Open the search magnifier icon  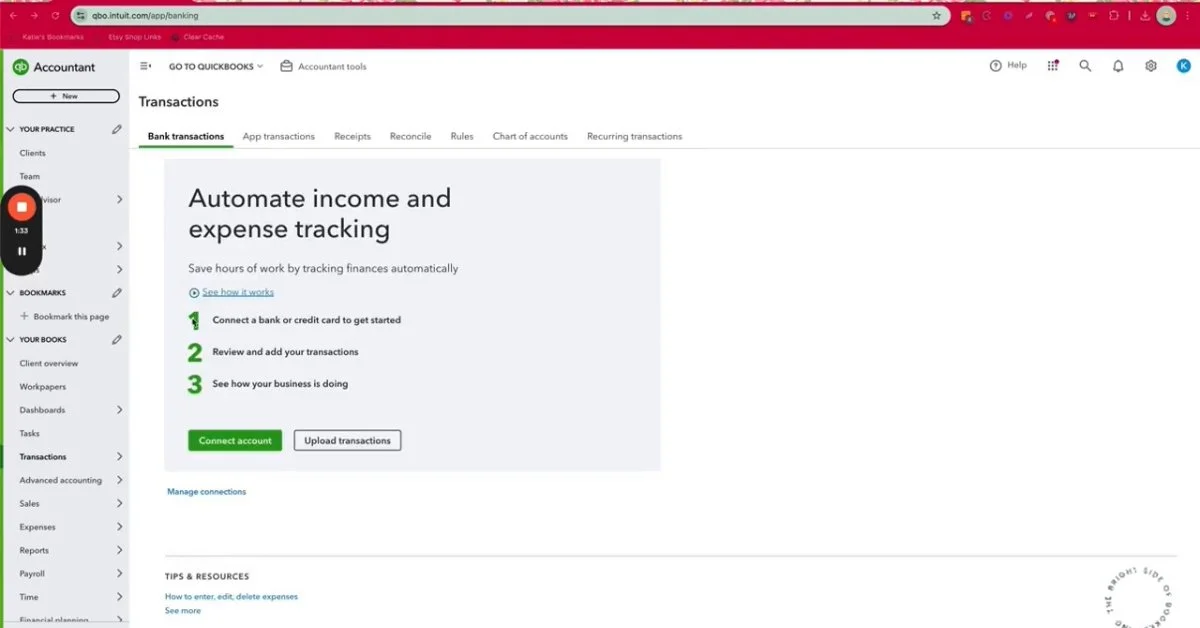(x=1085, y=66)
